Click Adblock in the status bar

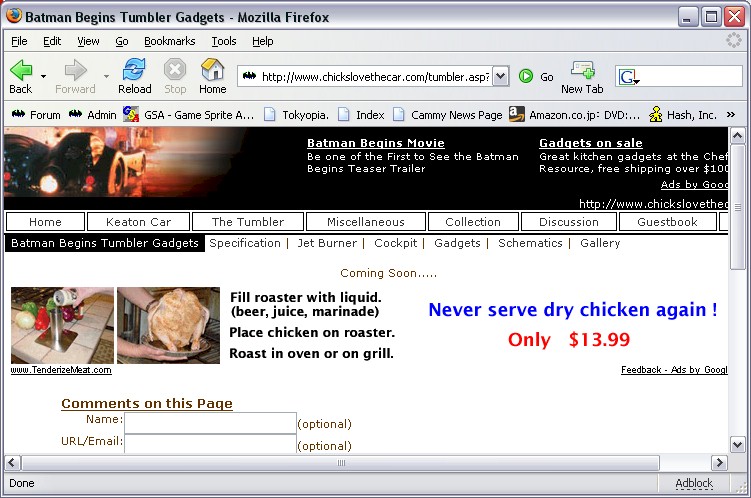694,483
